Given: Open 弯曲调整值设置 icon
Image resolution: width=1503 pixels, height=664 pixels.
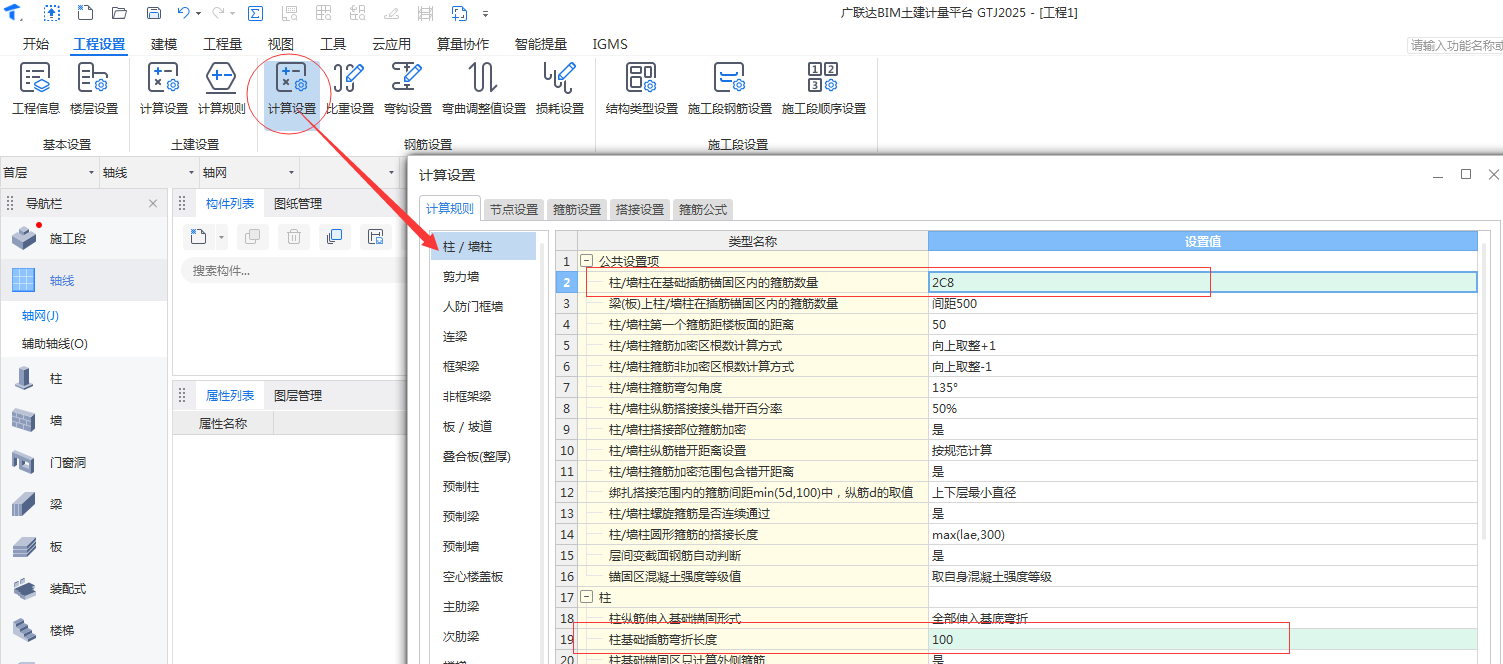Looking at the screenshot, I should [484, 88].
